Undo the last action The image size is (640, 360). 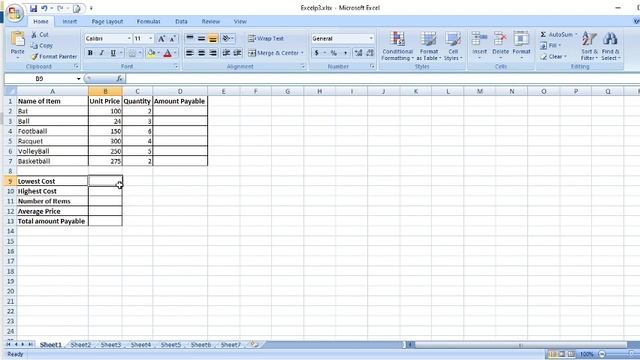(x=44, y=8)
